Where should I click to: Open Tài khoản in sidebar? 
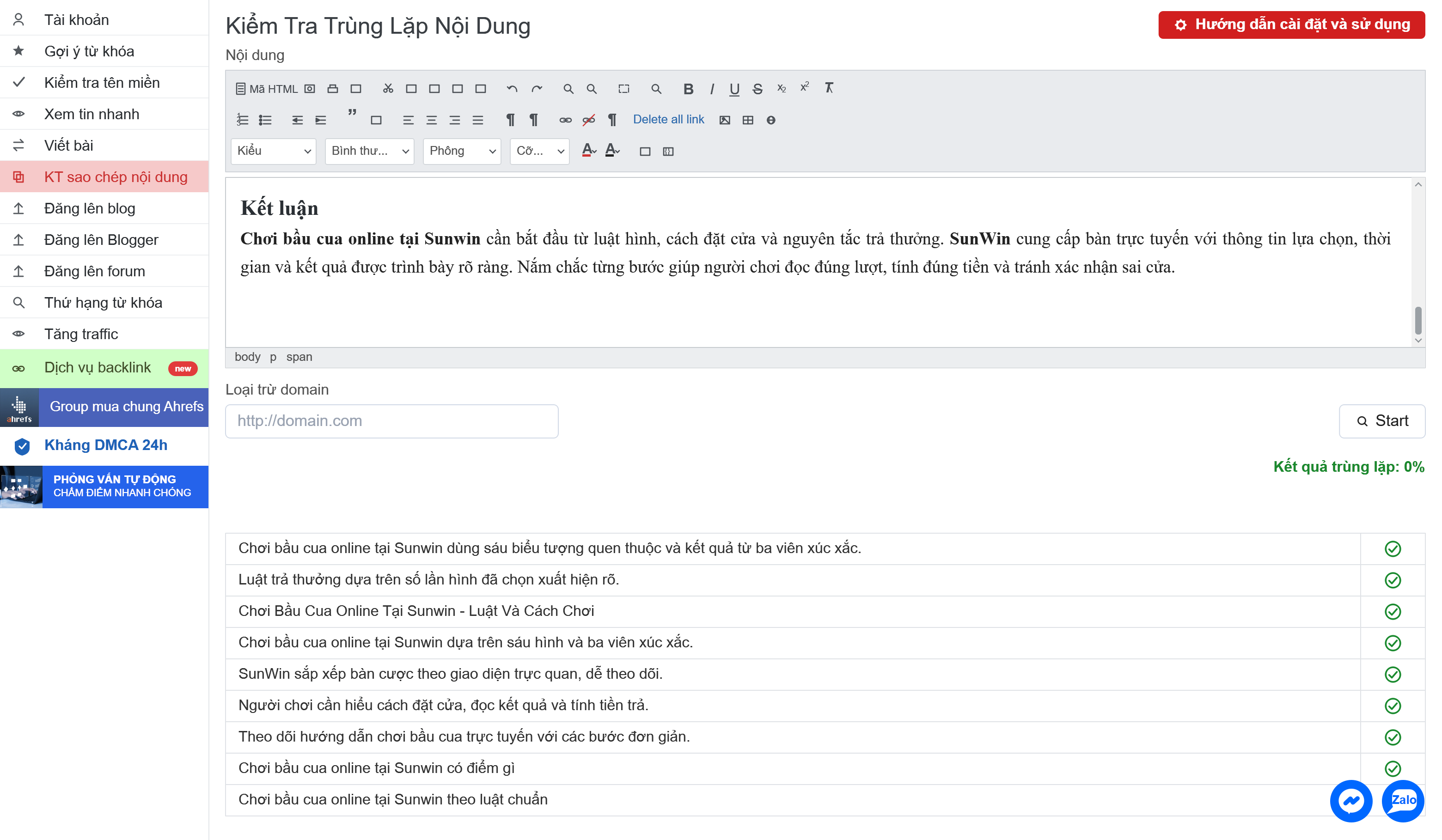(x=104, y=19)
